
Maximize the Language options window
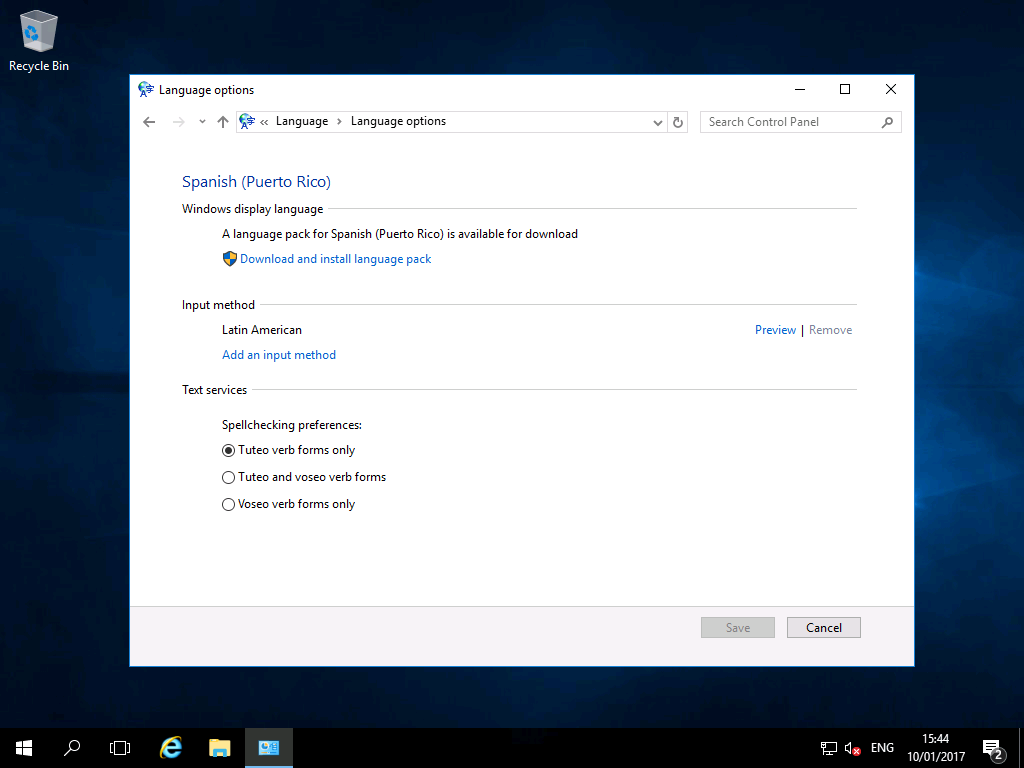[x=845, y=89]
